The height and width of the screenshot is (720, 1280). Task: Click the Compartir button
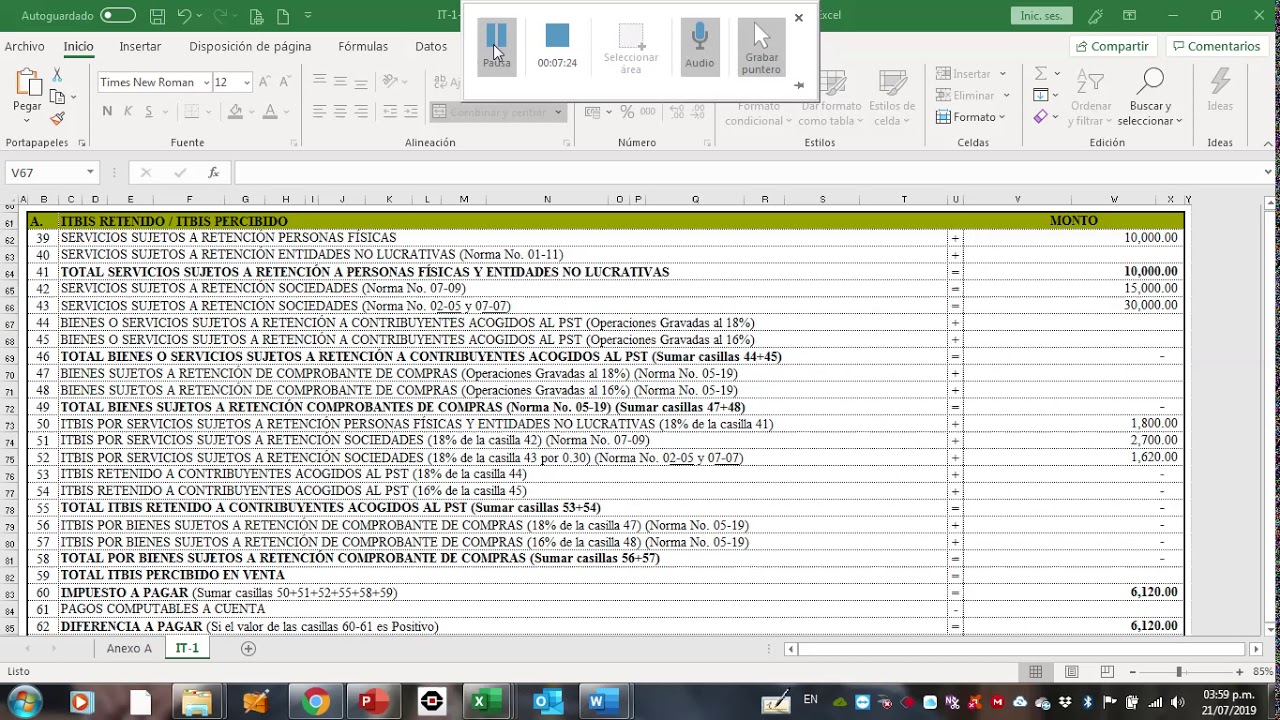coord(1113,46)
